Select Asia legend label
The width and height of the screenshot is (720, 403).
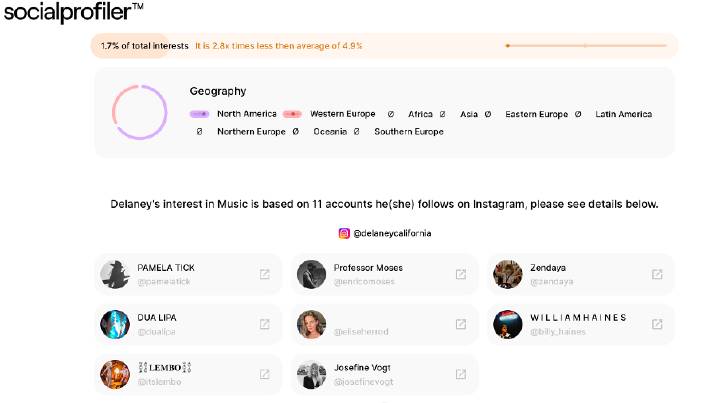tap(469, 114)
